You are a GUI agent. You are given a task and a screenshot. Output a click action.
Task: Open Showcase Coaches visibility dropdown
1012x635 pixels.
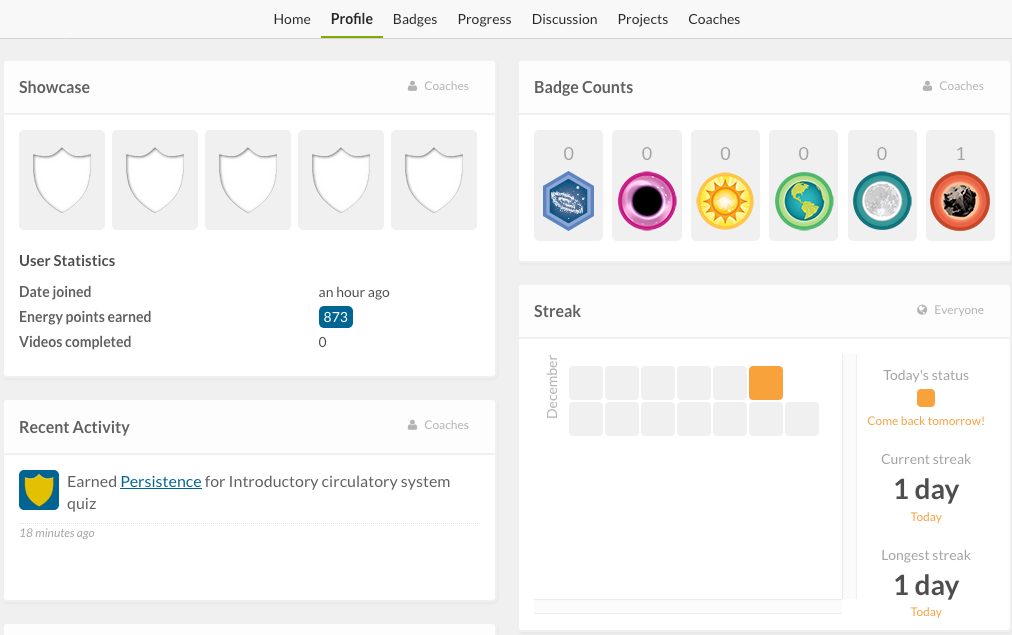tap(438, 86)
